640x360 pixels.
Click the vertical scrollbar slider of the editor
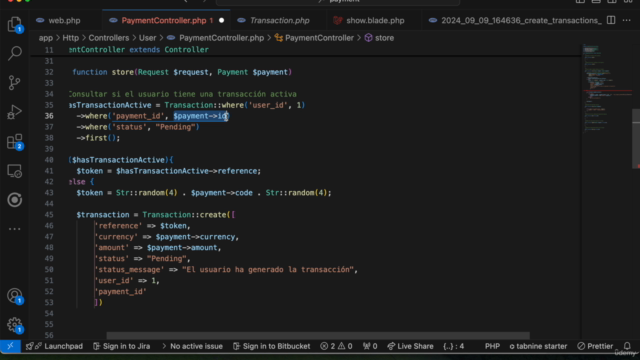pyautogui.click(x=636, y=139)
